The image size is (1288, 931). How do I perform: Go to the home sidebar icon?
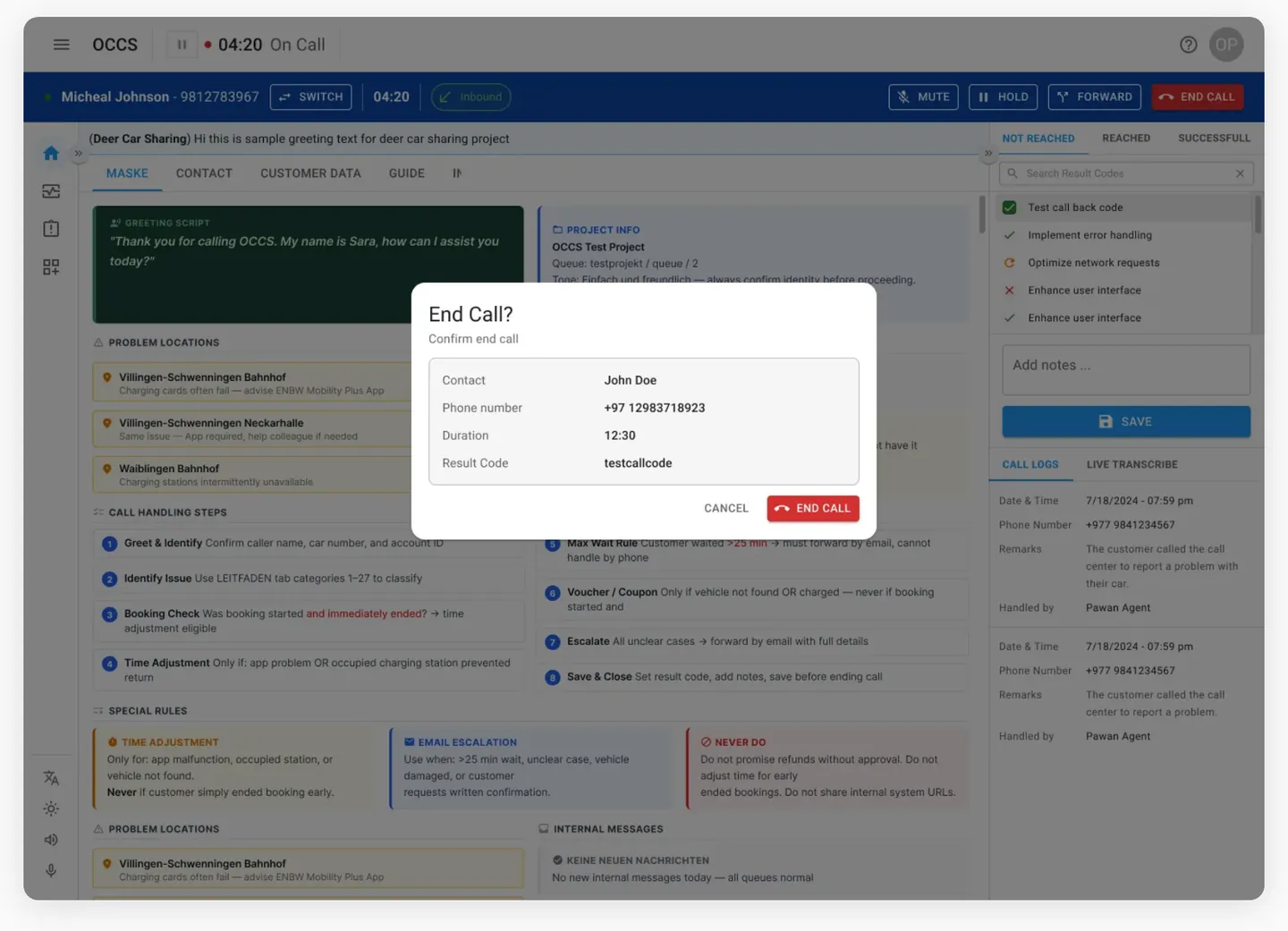click(51, 154)
